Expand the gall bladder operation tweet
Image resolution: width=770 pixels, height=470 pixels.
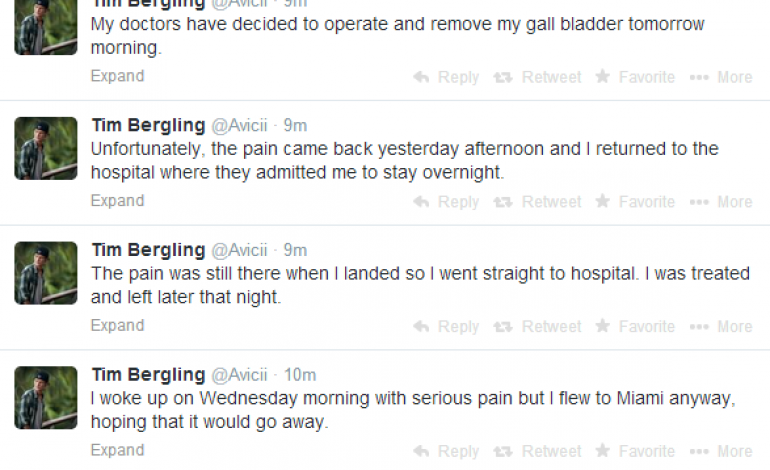coord(117,76)
